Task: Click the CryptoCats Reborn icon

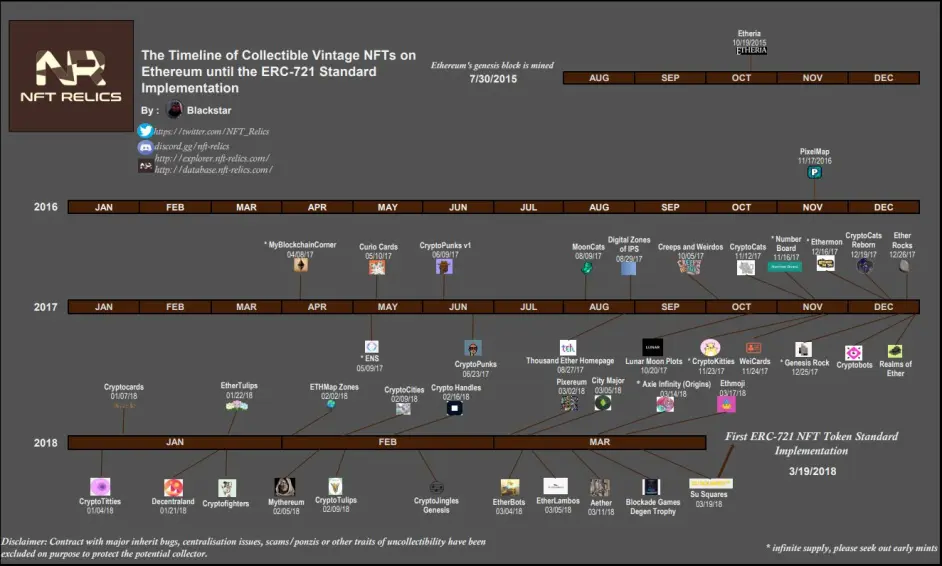Action: 865,266
